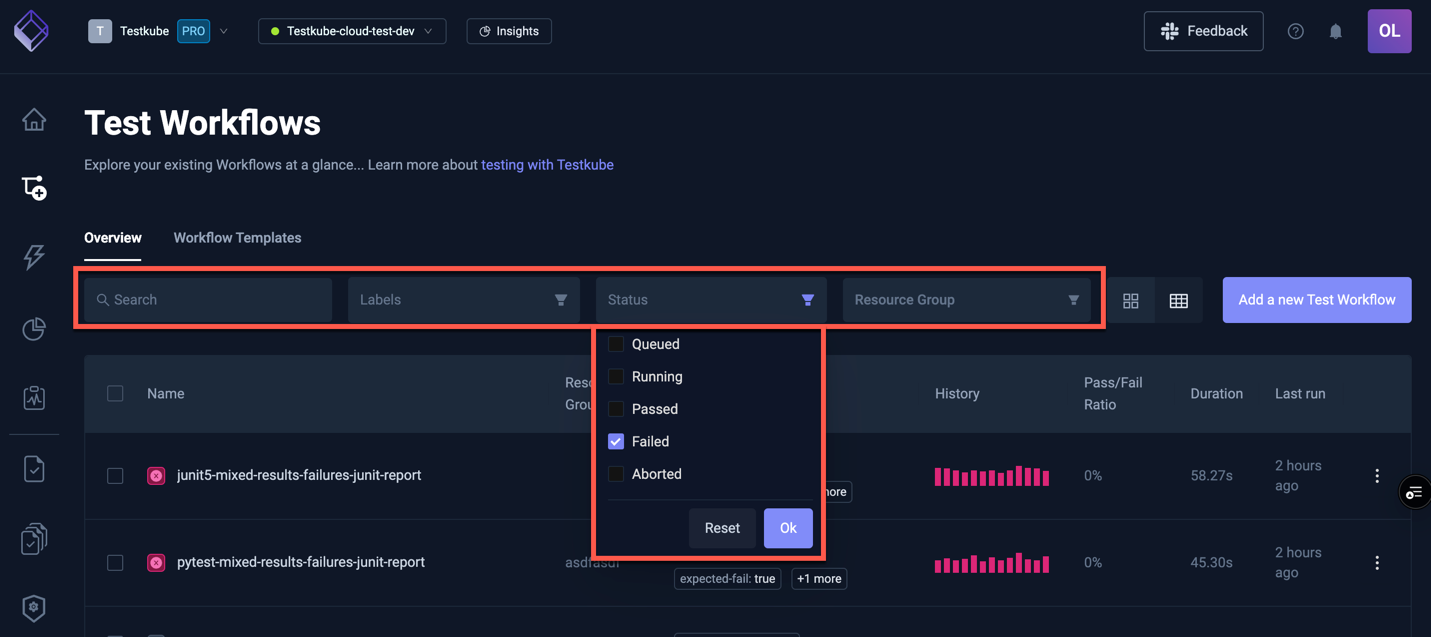The image size is (1431, 637).
Task: Open the help question mark icon
Action: (x=1295, y=31)
